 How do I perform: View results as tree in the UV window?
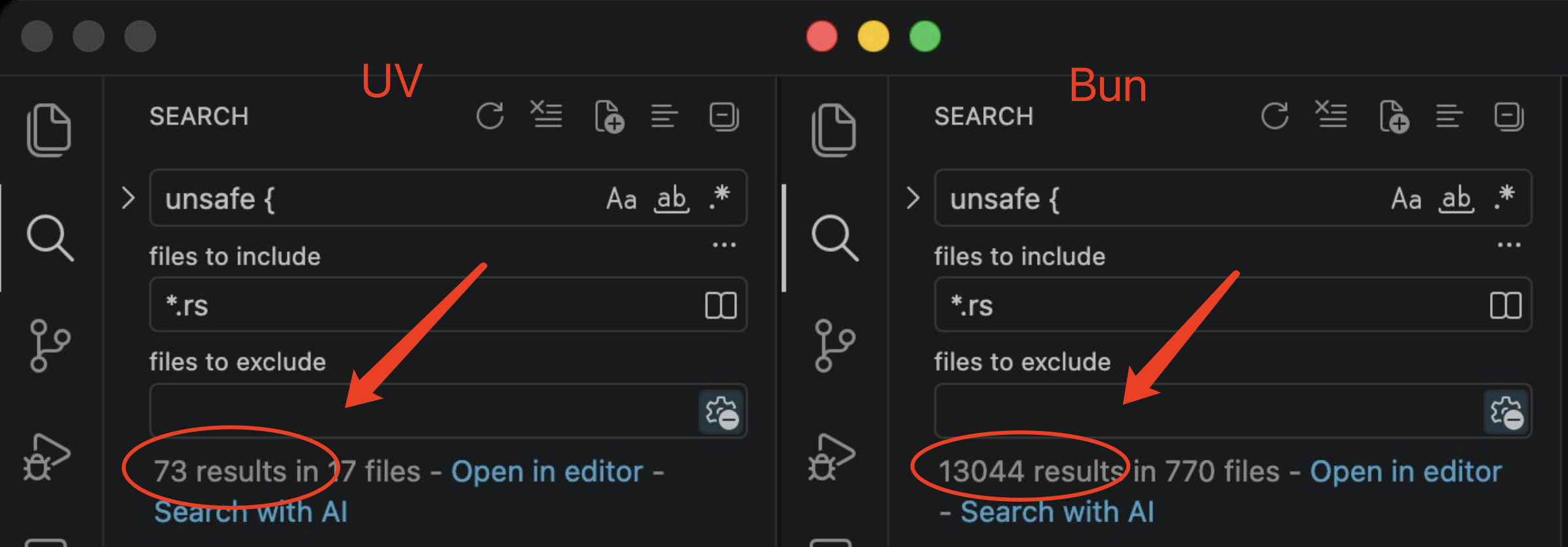664,116
